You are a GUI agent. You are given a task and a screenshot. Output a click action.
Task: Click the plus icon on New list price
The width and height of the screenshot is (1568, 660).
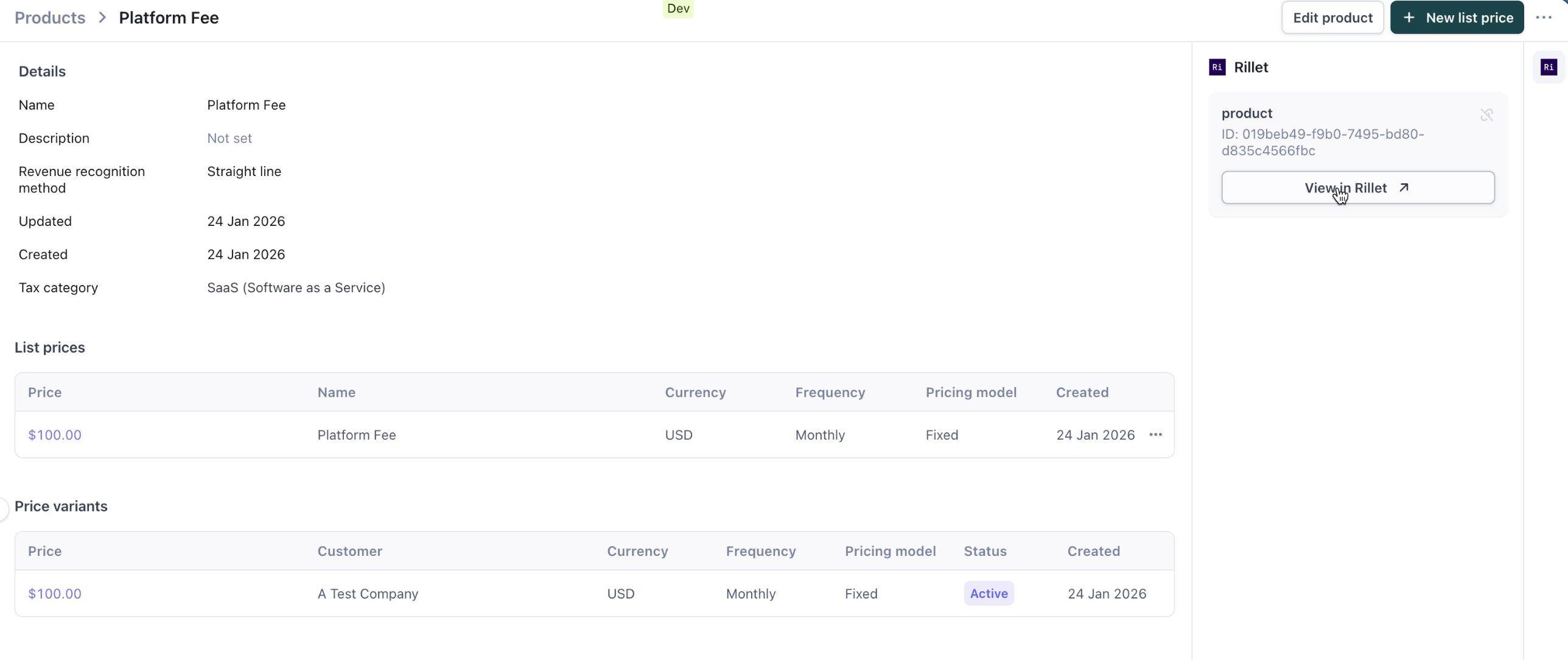(1409, 18)
